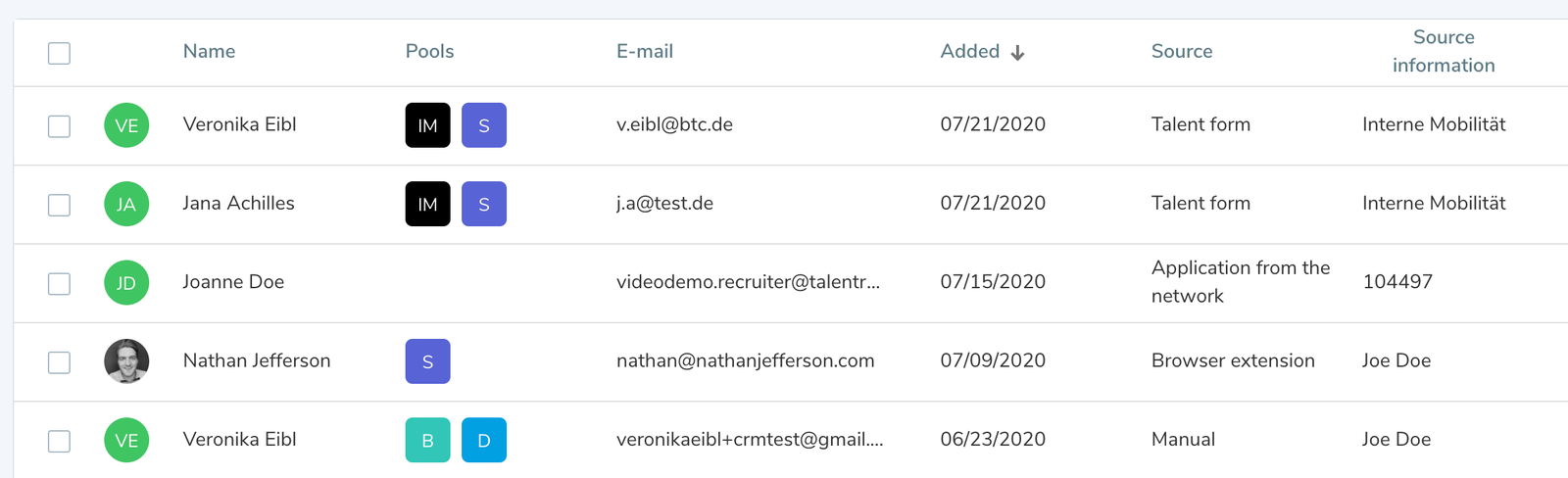Click the E-mail column header

point(644,52)
